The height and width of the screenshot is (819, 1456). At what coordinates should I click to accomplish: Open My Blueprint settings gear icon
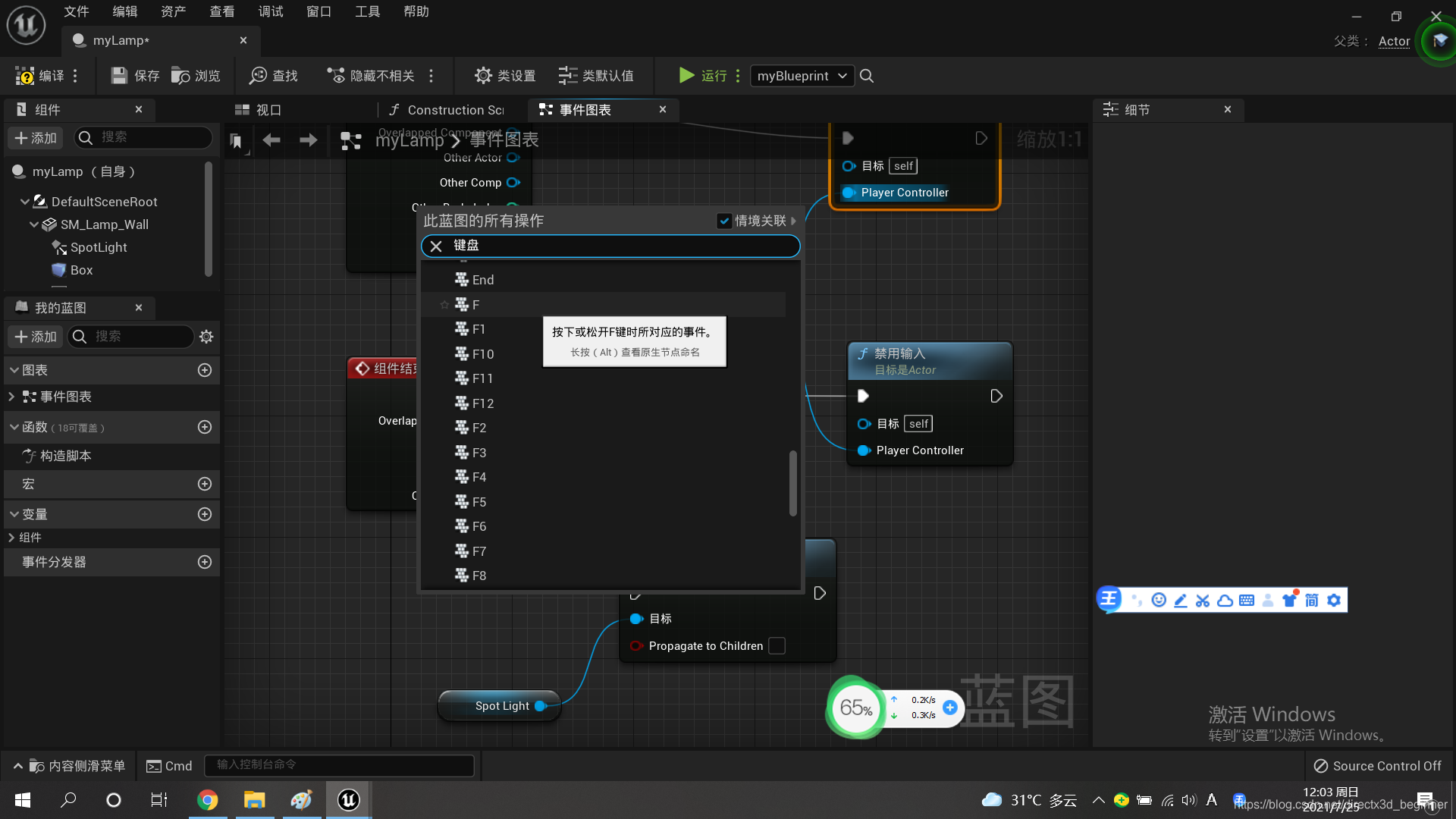click(x=206, y=337)
